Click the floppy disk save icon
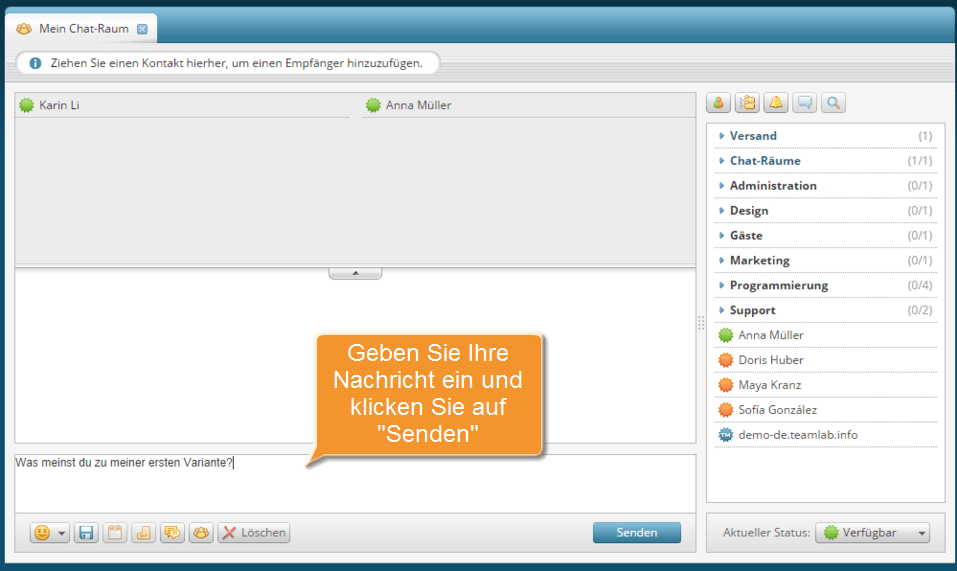This screenshot has width=957, height=571. point(86,533)
